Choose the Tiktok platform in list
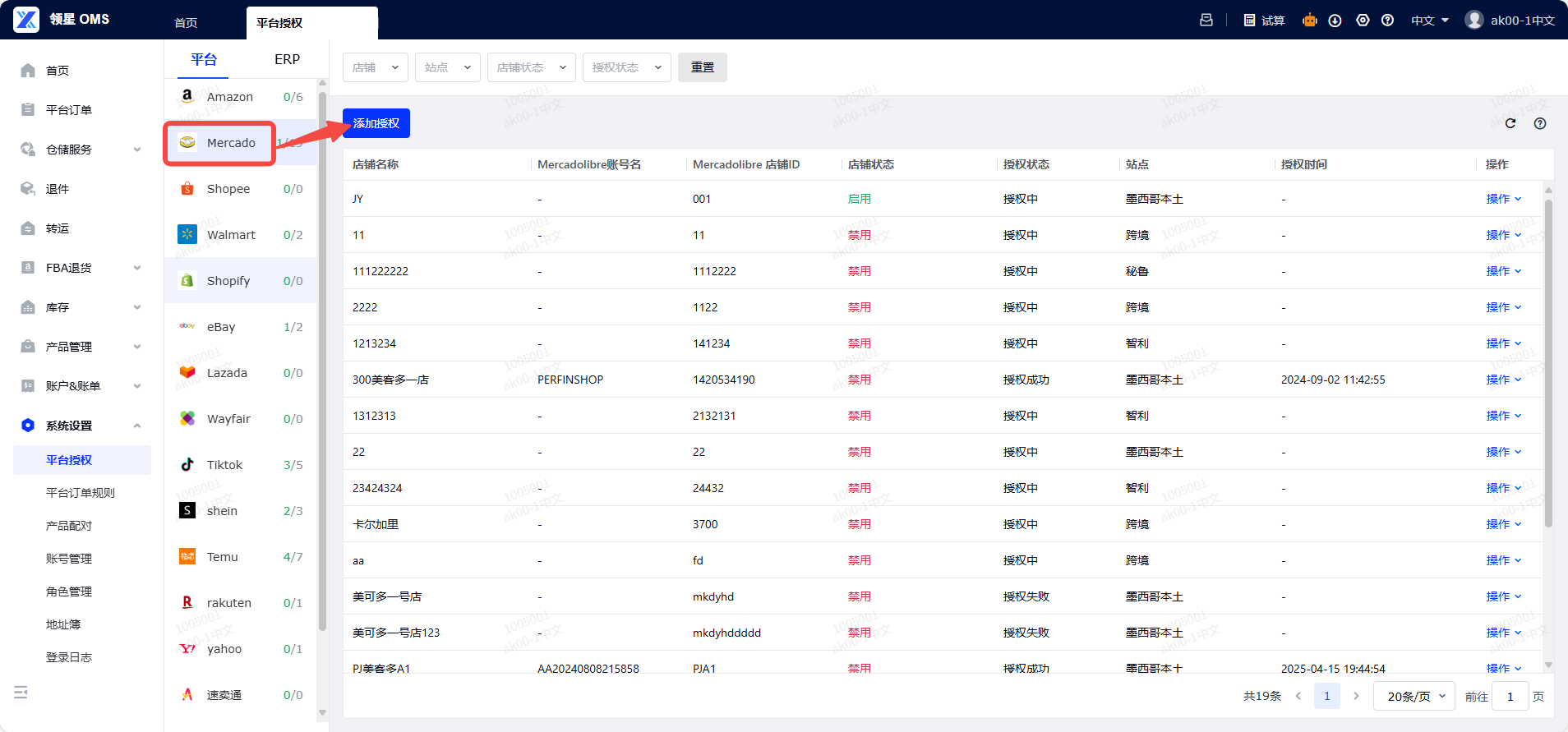This screenshot has height=732, width=1568. (x=224, y=465)
